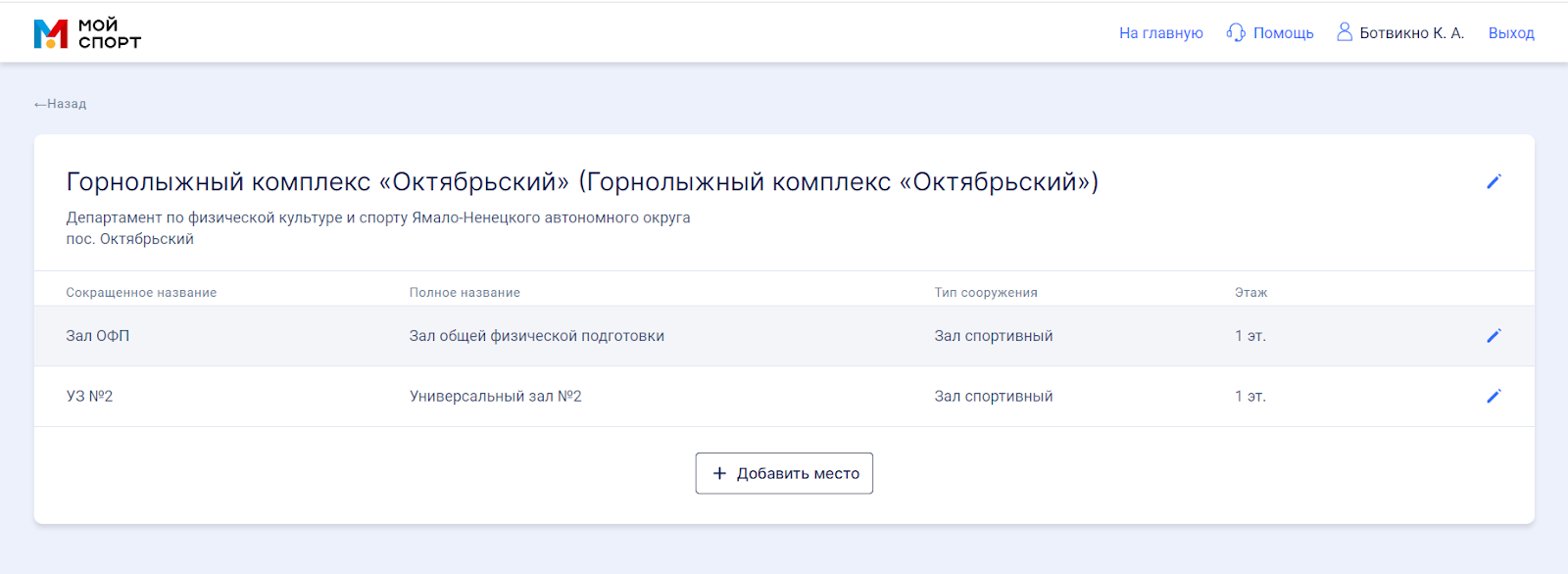Viewport: 1568px width, 574px height.
Task: Click the Тип сооружения column header
Action: coord(985,292)
